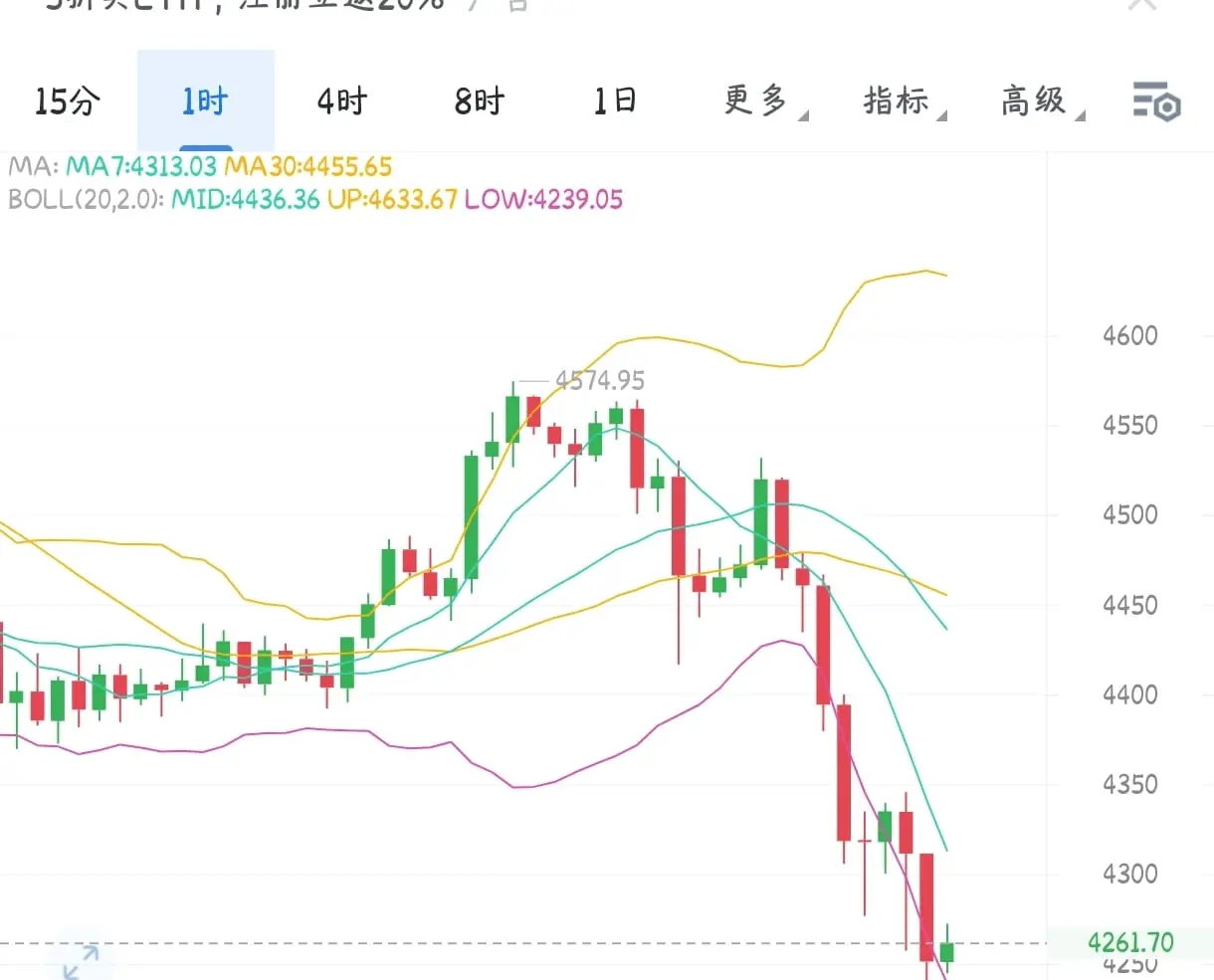Tap the fullscreen expand arrows icon

click(x=81, y=962)
